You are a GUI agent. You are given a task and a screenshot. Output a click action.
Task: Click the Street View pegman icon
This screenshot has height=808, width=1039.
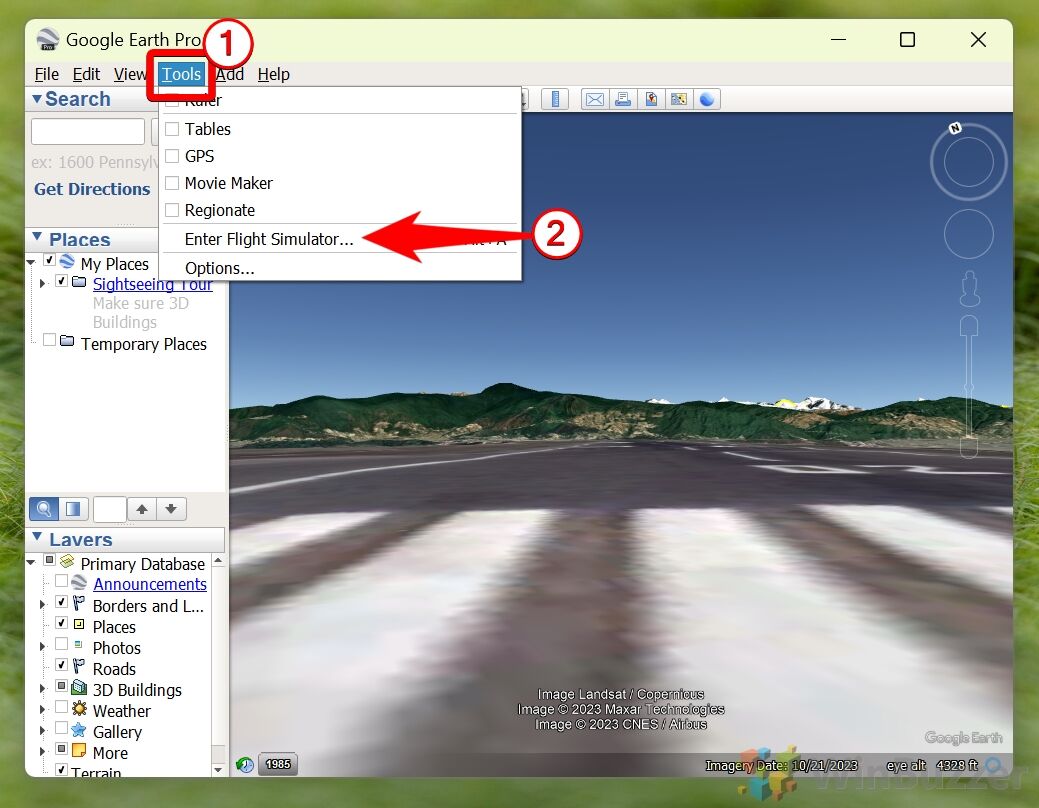pyautogui.click(x=967, y=289)
